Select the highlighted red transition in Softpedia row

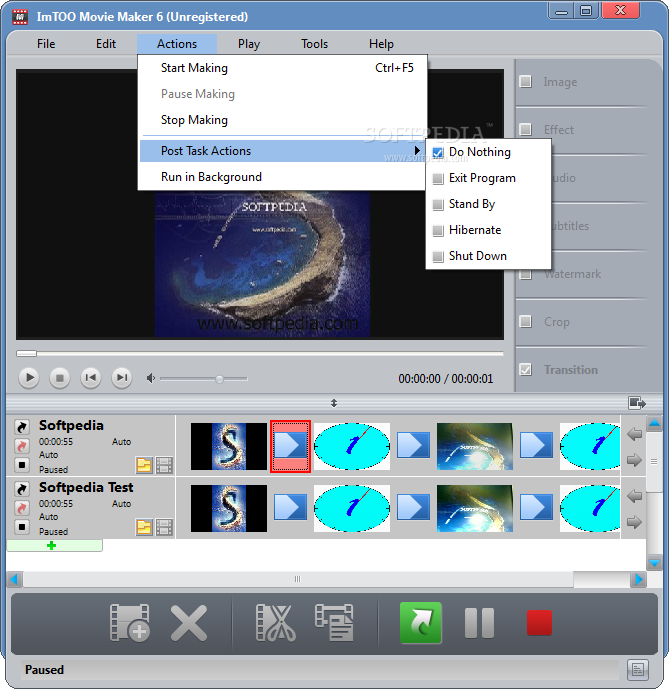(x=291, y=446)
